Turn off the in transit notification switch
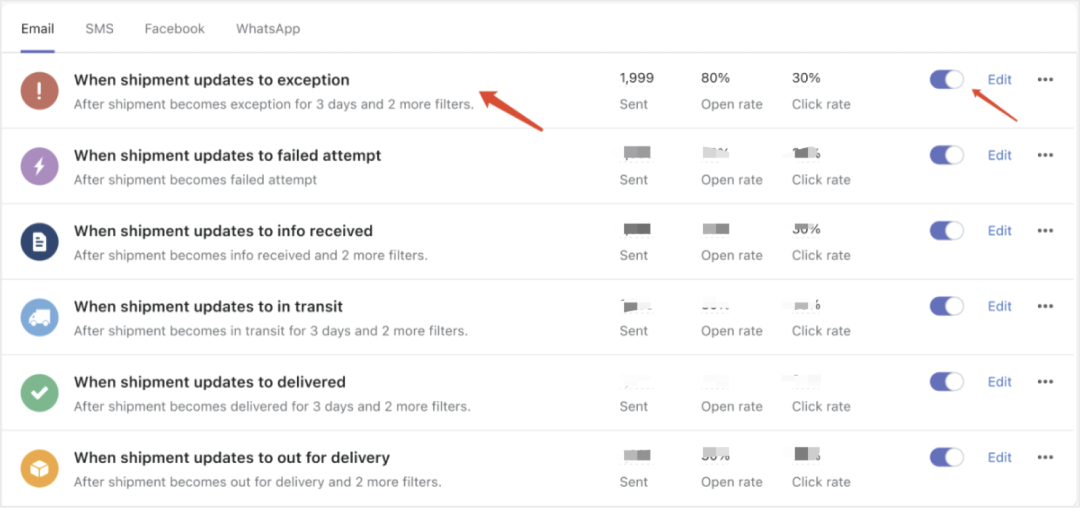 [x=946, y=306]
